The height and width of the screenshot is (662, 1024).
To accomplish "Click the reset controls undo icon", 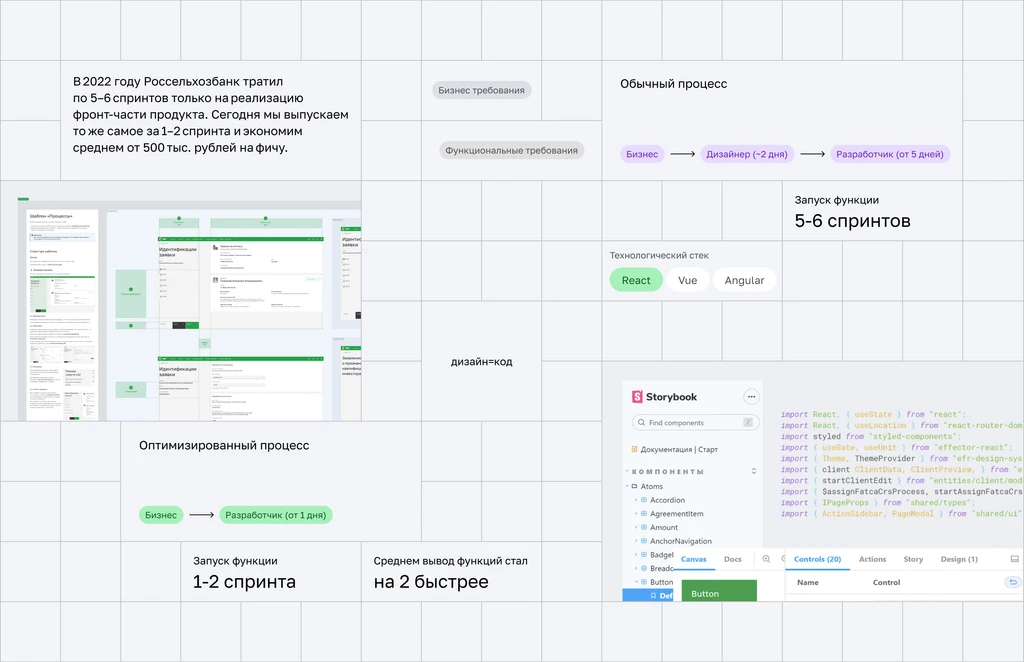I will [1013, 582].
